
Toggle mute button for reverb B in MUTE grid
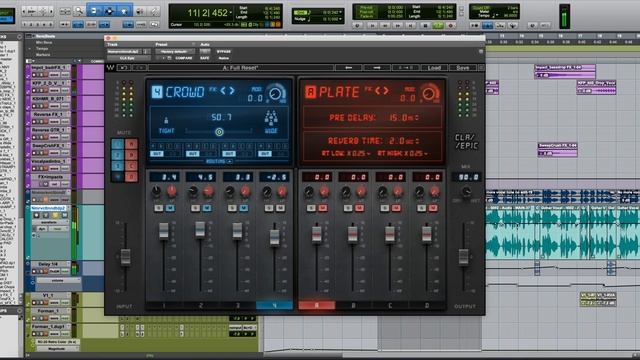(131, 155)
